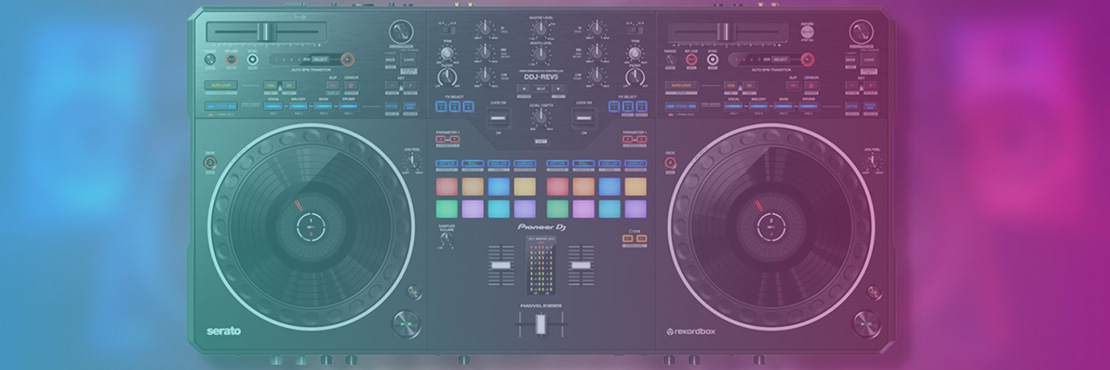Click the right LOCK ON effect paddle
This screenshot has height=370, width=1110.
tap(583, 117)
